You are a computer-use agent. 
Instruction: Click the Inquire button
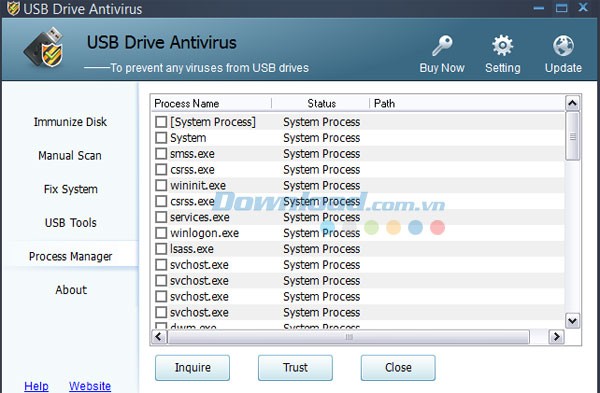pos(192,368)
